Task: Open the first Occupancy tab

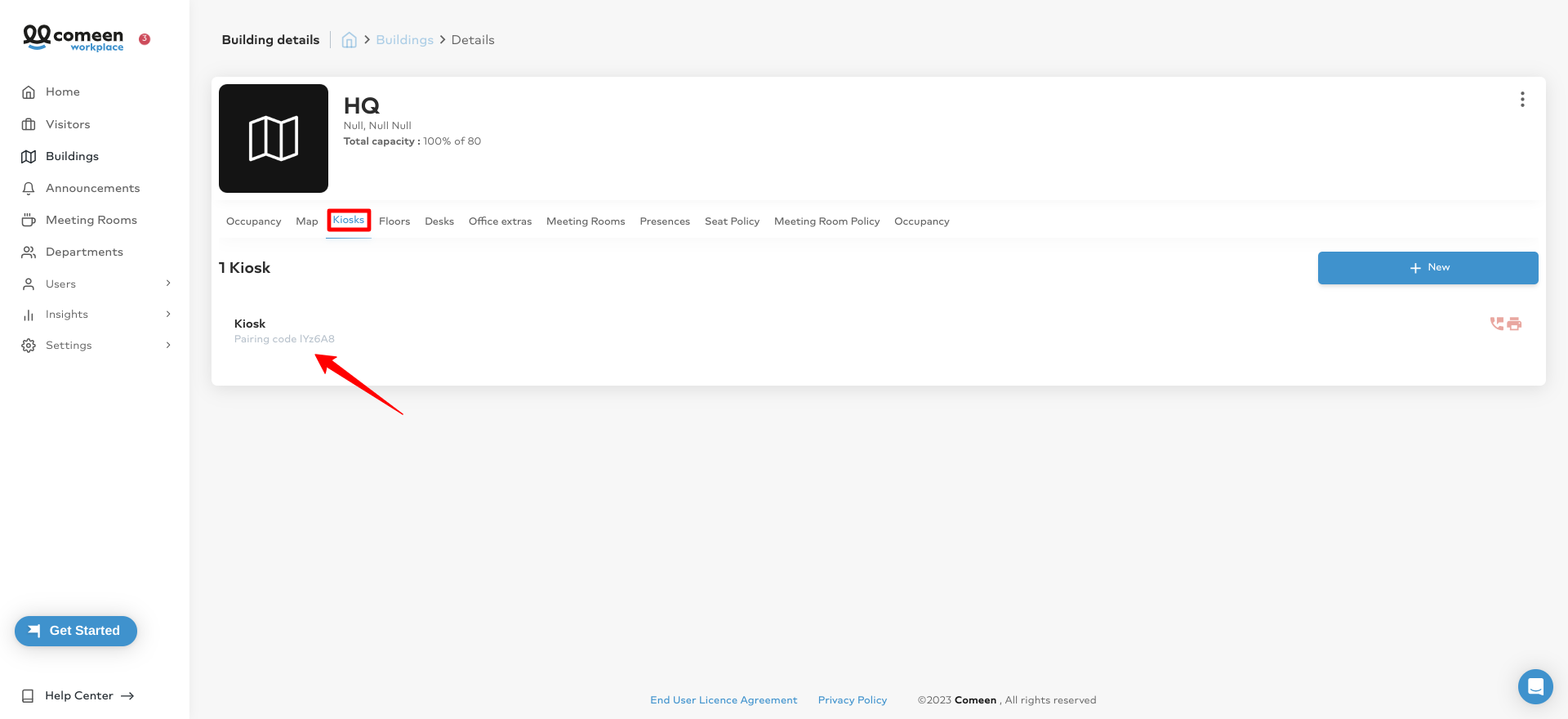Action: (x=253, y=221)
